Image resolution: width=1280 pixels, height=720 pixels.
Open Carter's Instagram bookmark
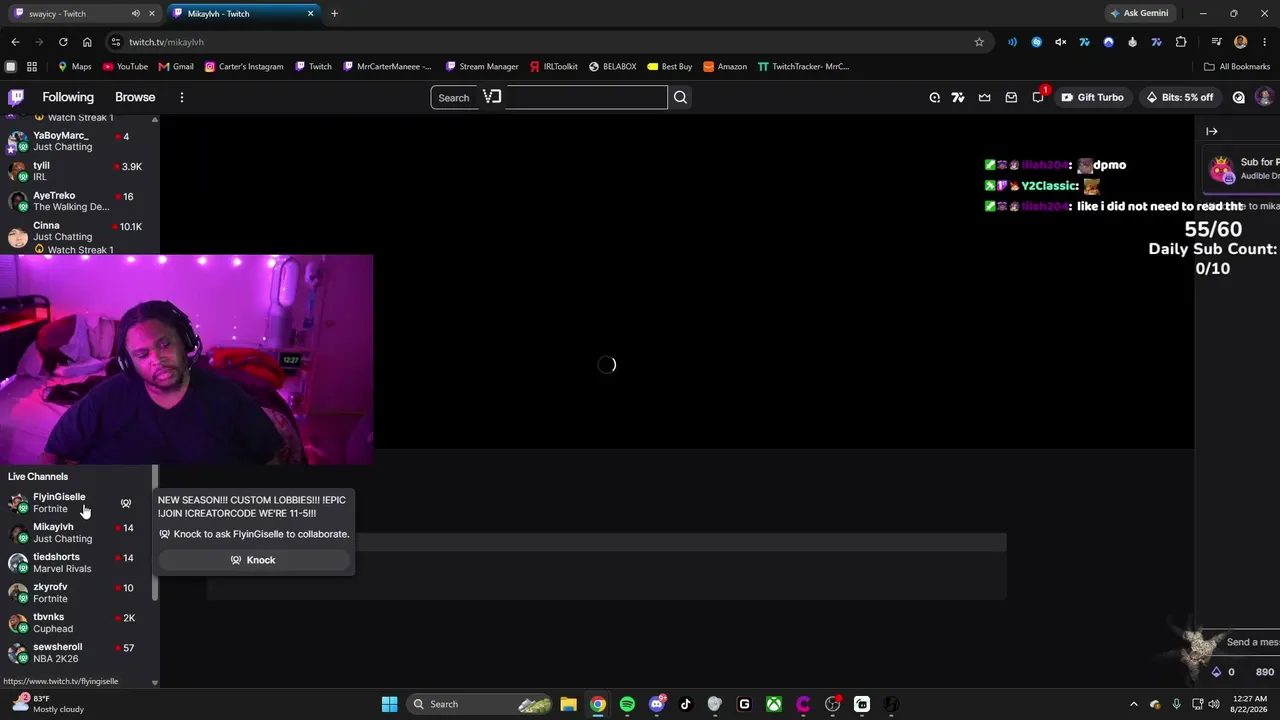click(x=244, y=67)
